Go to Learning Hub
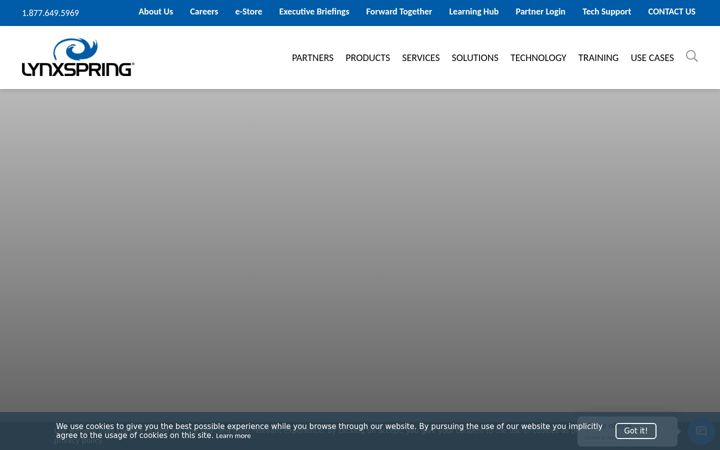This screenshot has height=450, width=720. tap(474, 12)
